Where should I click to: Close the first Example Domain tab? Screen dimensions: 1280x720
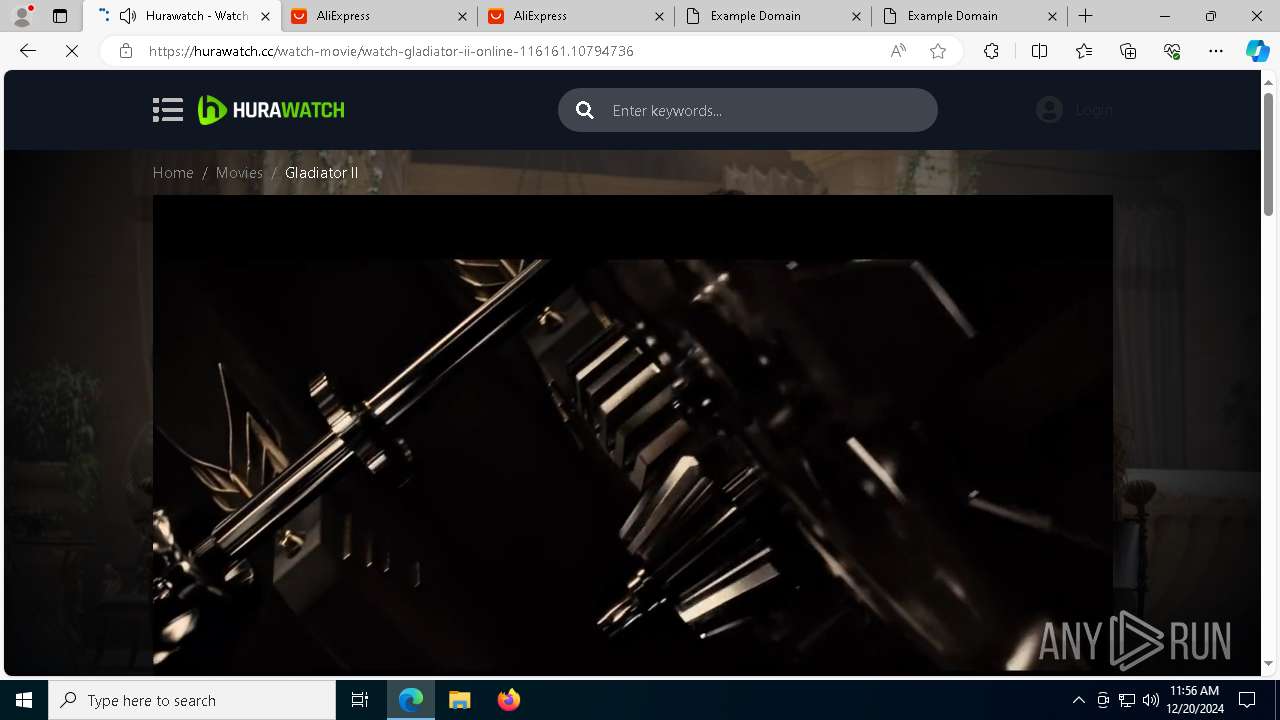click(x=856, y=16)
